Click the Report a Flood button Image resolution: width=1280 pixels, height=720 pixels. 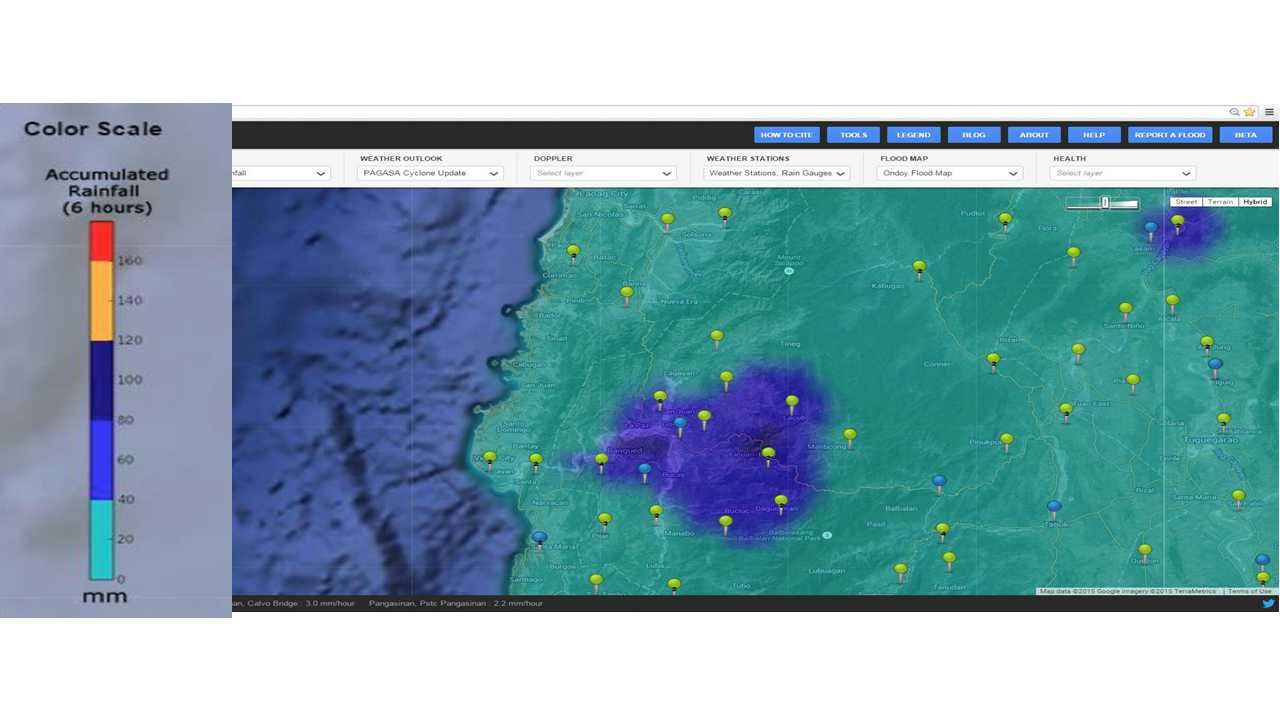click(x=1170, y=135)
